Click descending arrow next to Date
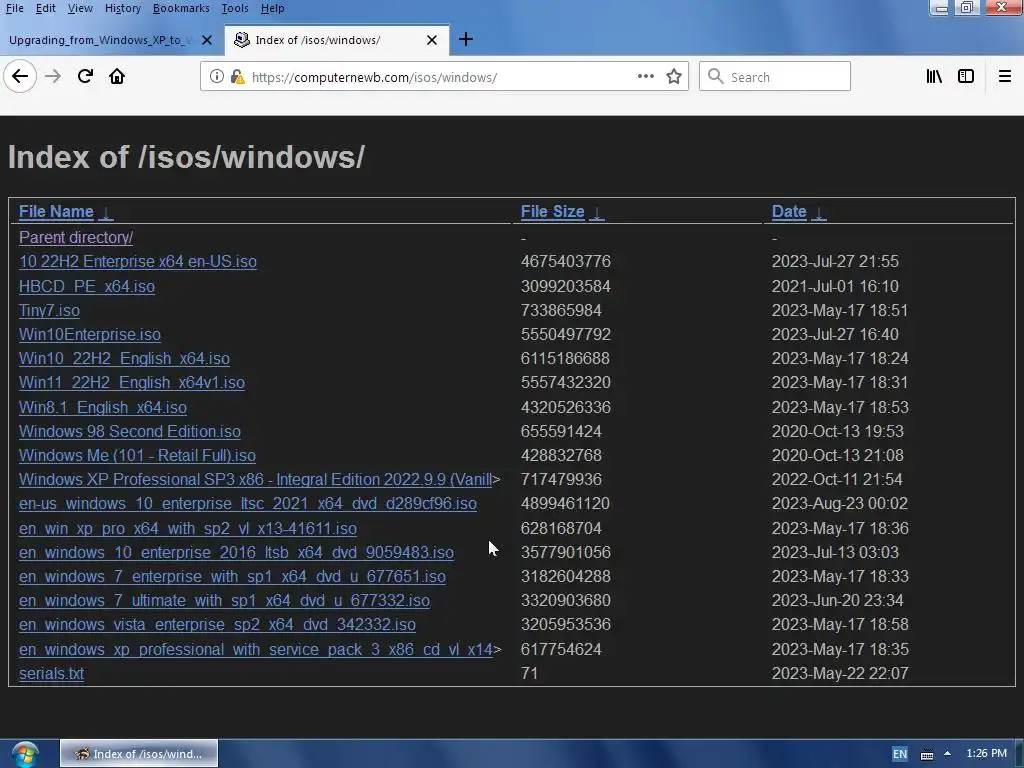 [x=818, y=213]
